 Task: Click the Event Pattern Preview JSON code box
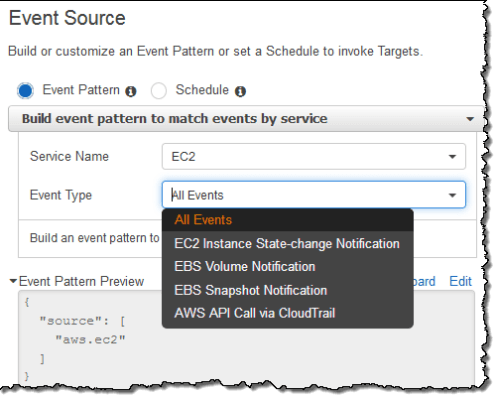pyautogui.click(x=246, y=337)
